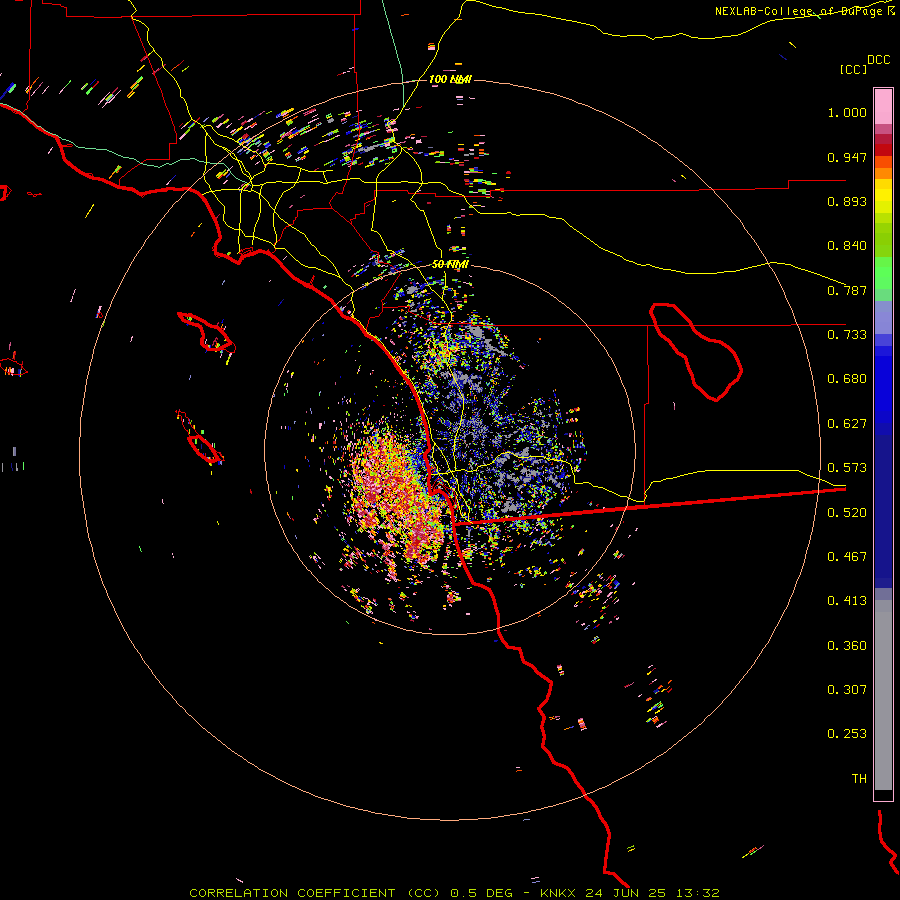Click the red oval outline of the Salton Sea
Image resolution: width=900 pixels, height=900 pixels.
click(696, 352)
